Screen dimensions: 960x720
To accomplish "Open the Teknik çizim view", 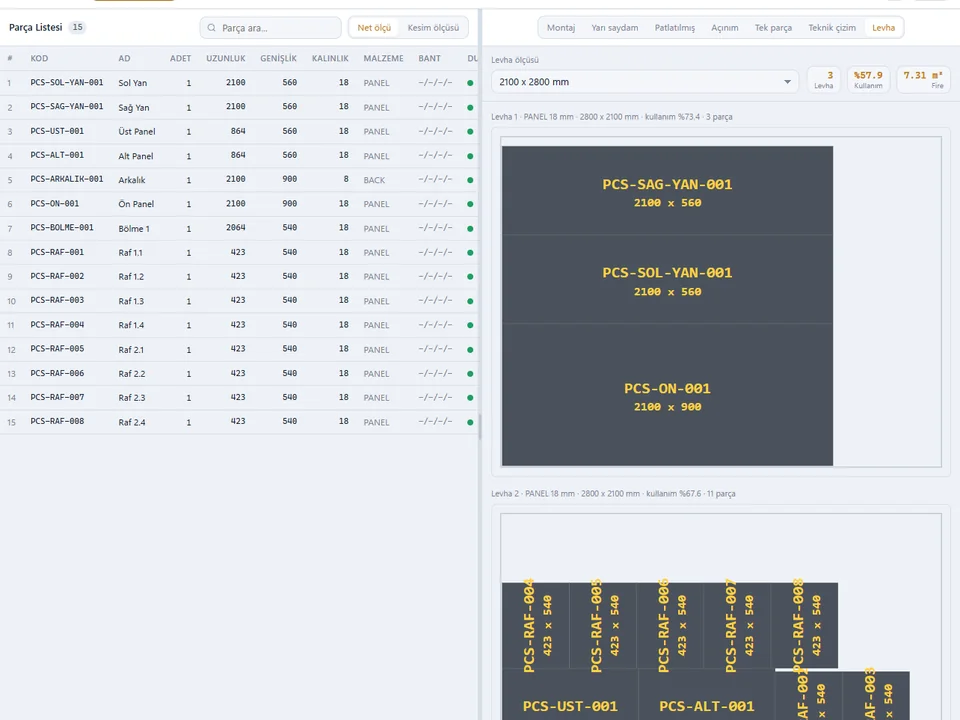I will (832, 28).
